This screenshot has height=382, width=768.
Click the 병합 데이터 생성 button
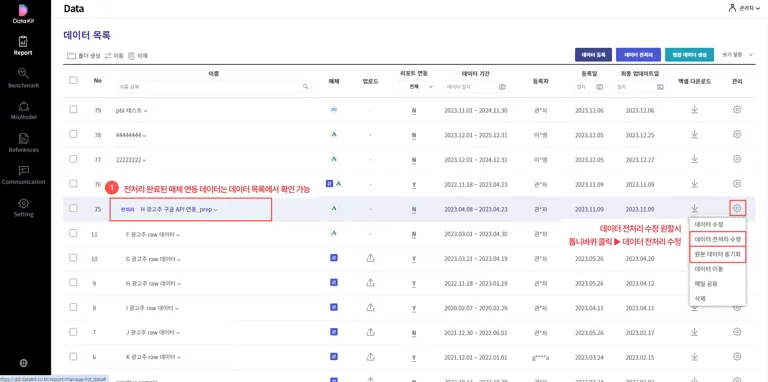(689, 55)
